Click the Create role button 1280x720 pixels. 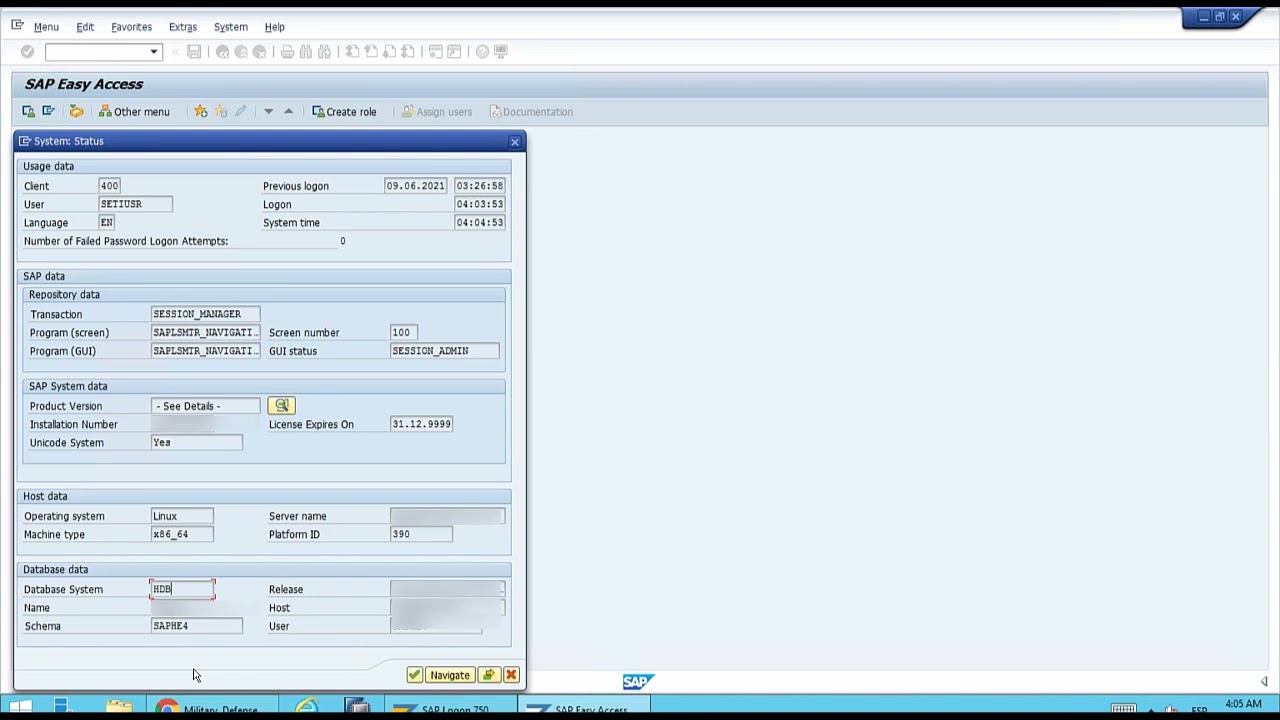click(344, 111)
